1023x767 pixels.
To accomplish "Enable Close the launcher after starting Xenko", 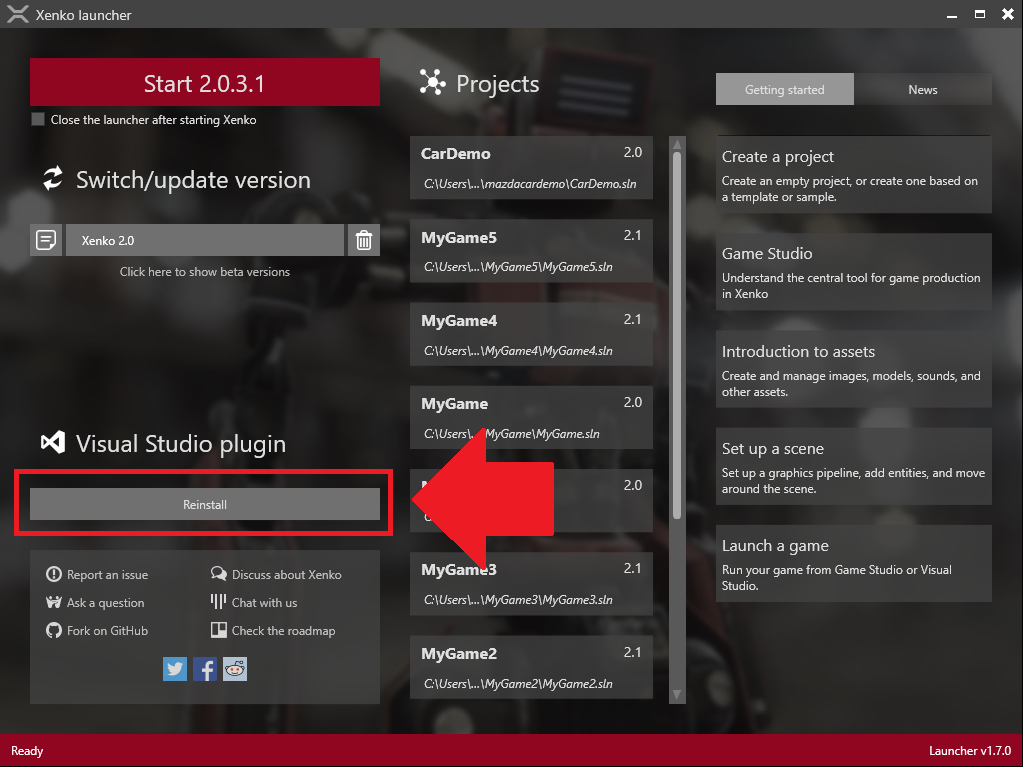I will point(37,118).
